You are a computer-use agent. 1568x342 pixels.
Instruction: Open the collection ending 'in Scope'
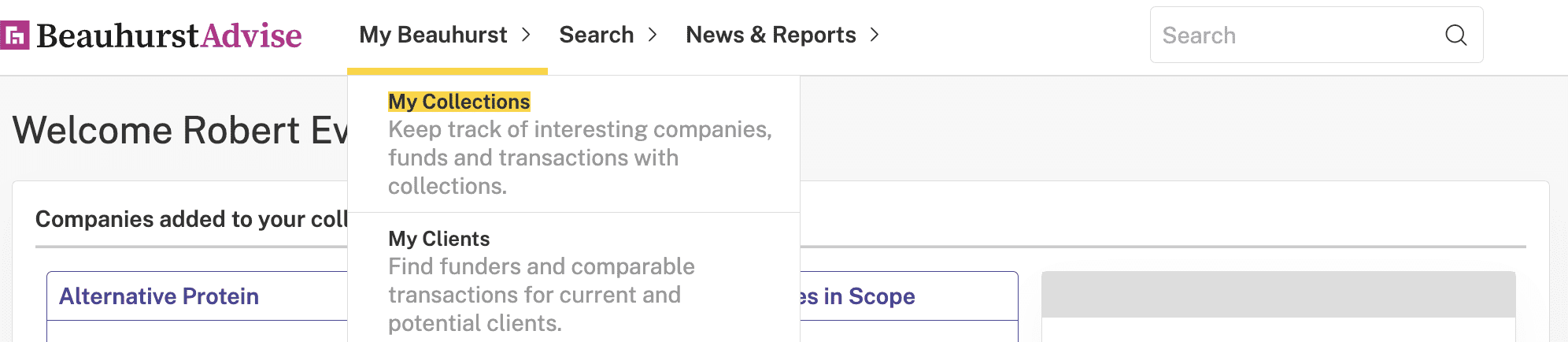tap(857, 296)
